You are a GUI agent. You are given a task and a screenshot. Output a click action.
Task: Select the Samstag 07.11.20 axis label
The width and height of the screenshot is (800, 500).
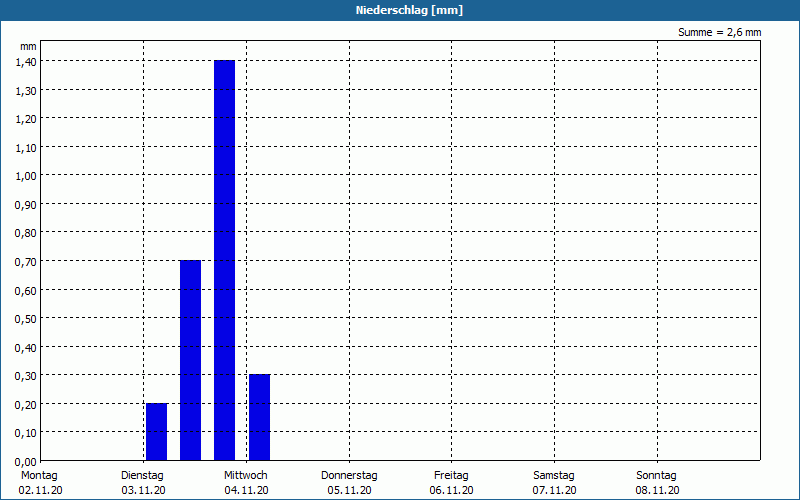coord(554,483)
